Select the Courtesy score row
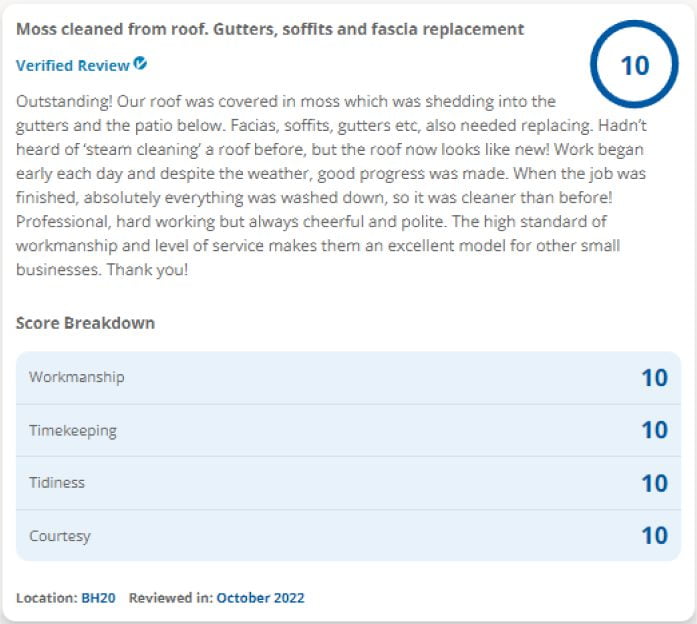The height and width of the screenshot is (624, 697). coord(348,536)
